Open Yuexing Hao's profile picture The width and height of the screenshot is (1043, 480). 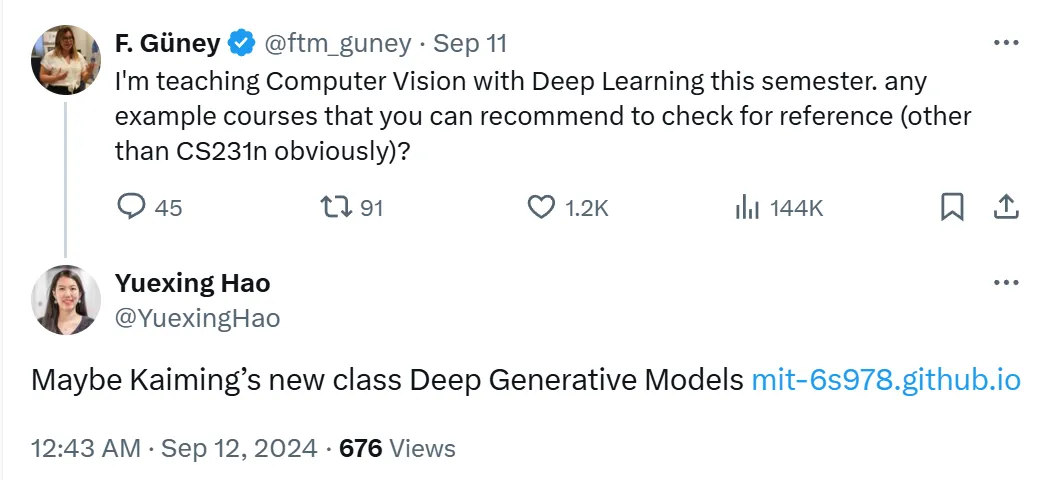[65, 300]
